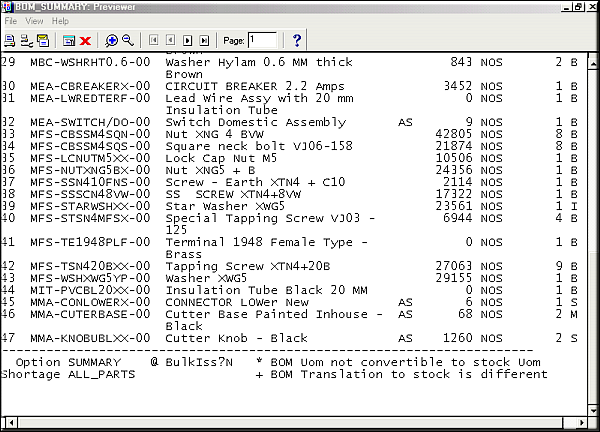
Task: Zoom in with the magnifier plus icon
Action: [111, 40]
